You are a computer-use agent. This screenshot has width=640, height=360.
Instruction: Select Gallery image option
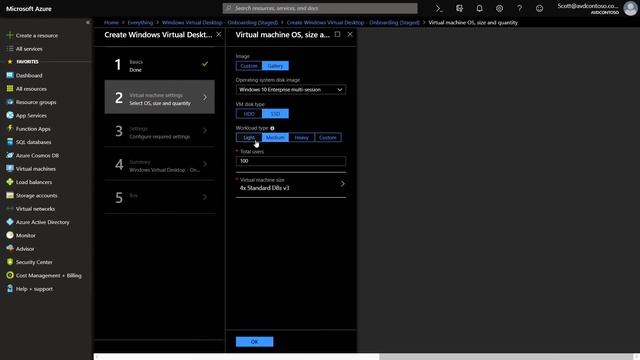tap(275, 66)
